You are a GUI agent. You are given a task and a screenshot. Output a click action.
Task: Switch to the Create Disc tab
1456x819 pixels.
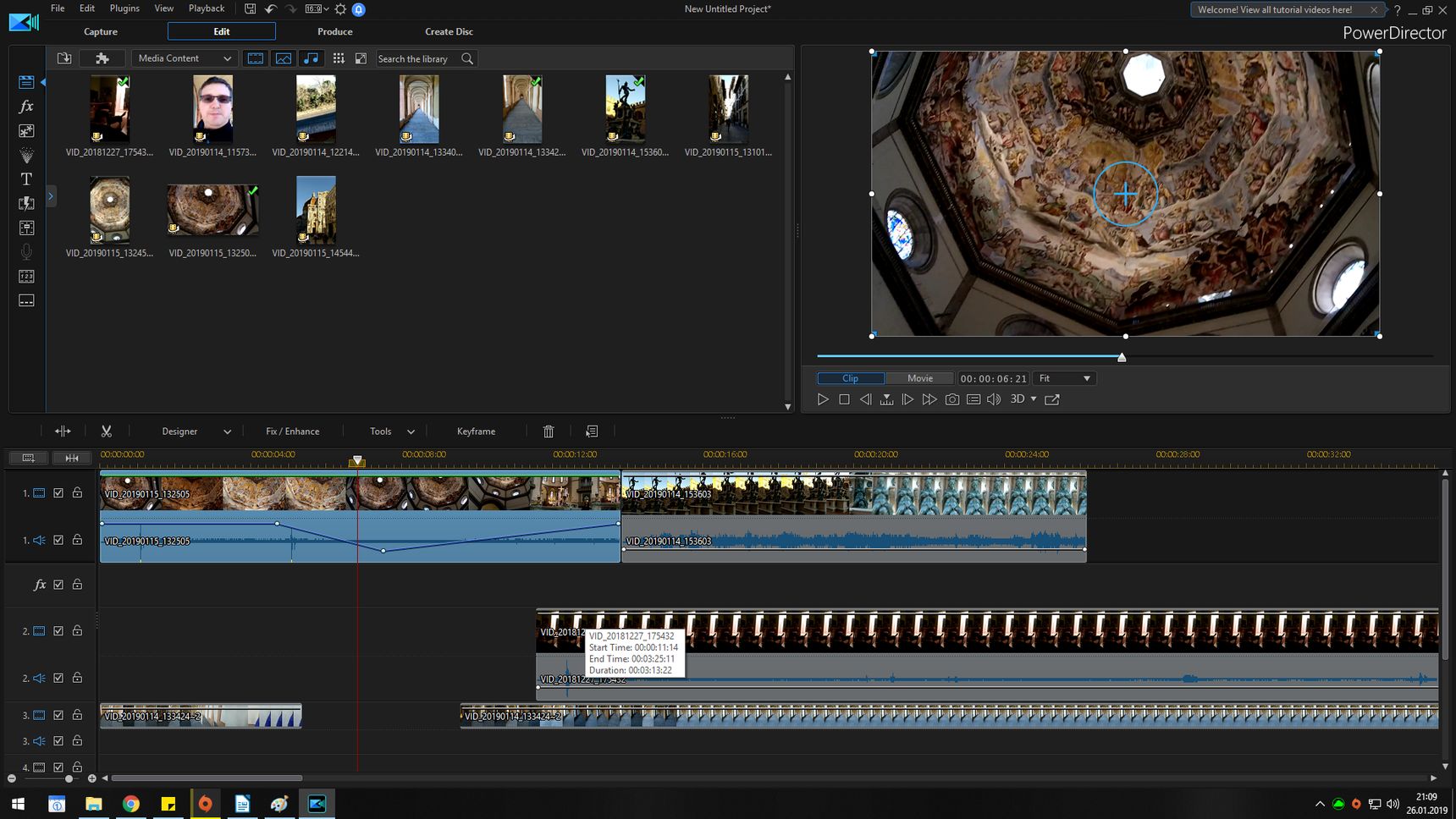(x=449, y=31)
